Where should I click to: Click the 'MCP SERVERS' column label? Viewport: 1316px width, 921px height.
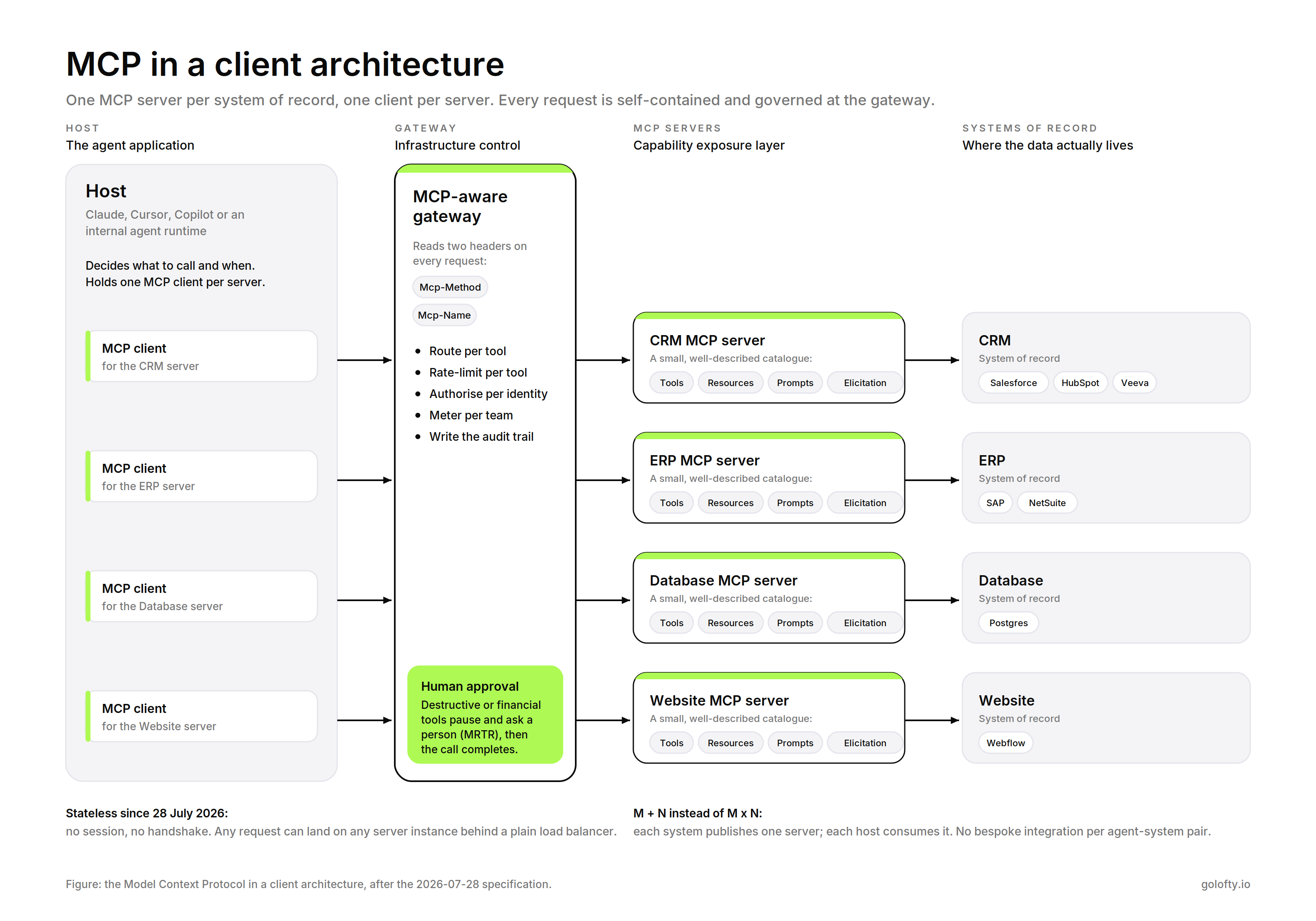pyautogui.click(x=677, y=128)
